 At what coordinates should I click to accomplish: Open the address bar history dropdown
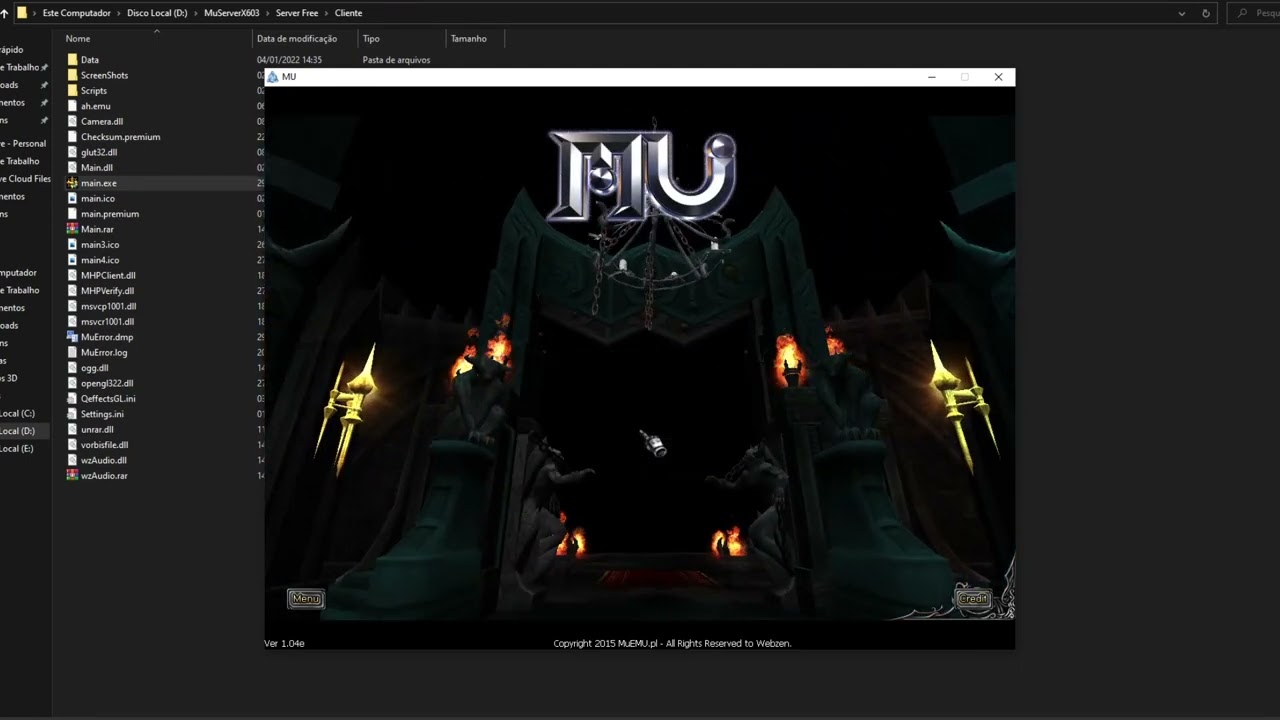(x=1182, y=13)
